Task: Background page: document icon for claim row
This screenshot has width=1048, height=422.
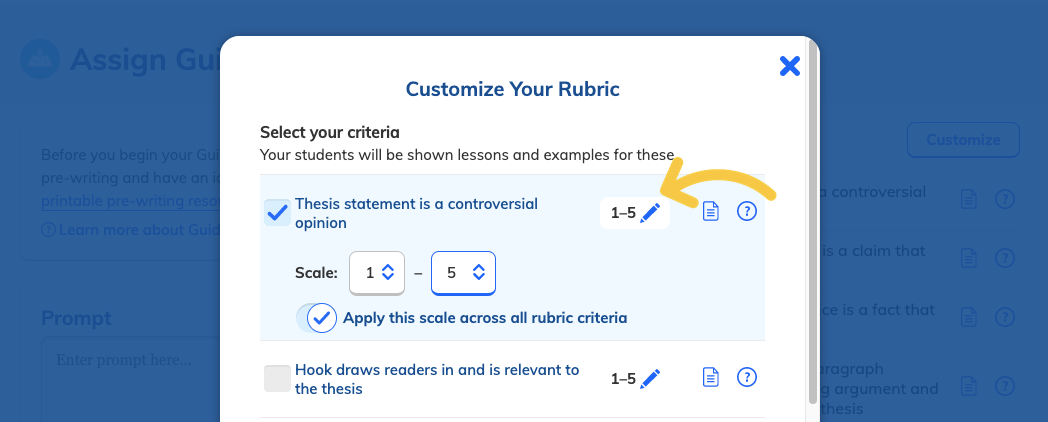Action: click(968, 258)
